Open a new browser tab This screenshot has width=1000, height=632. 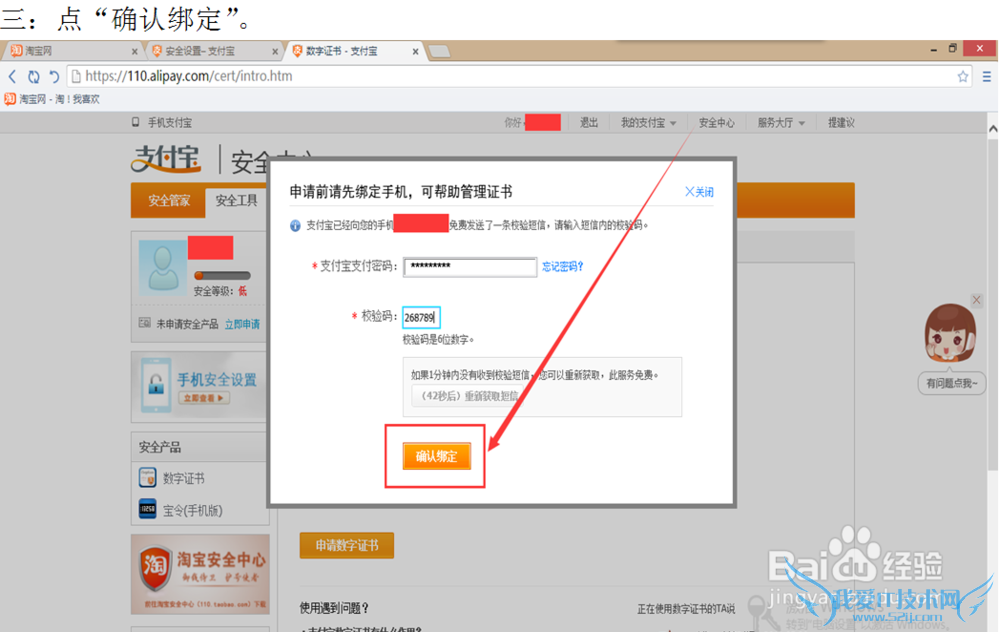tap(439, 52)
